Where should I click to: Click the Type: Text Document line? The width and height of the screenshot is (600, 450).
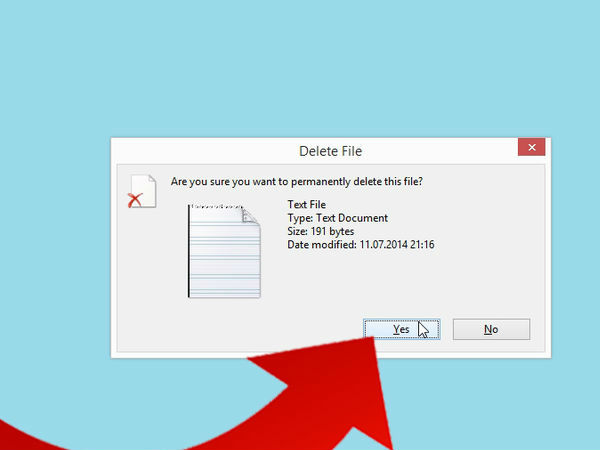pyautogui.click(x=337, y=218)
